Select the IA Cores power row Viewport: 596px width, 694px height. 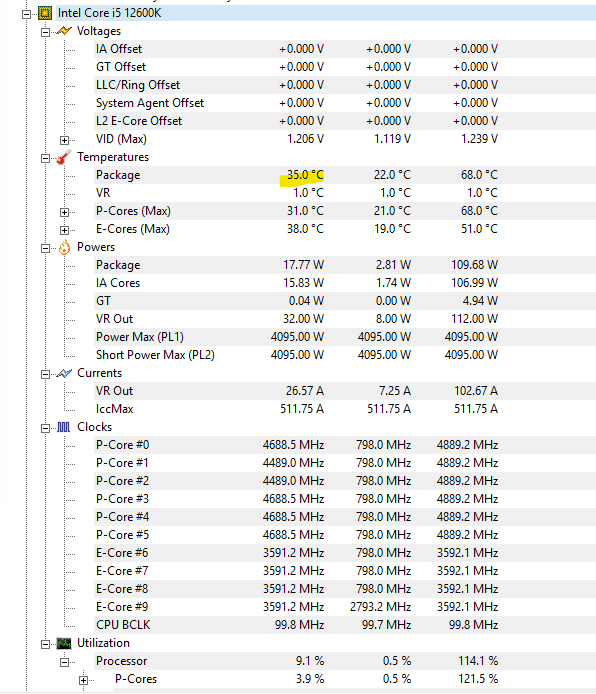pyautogui.click(x=345, y=283)
